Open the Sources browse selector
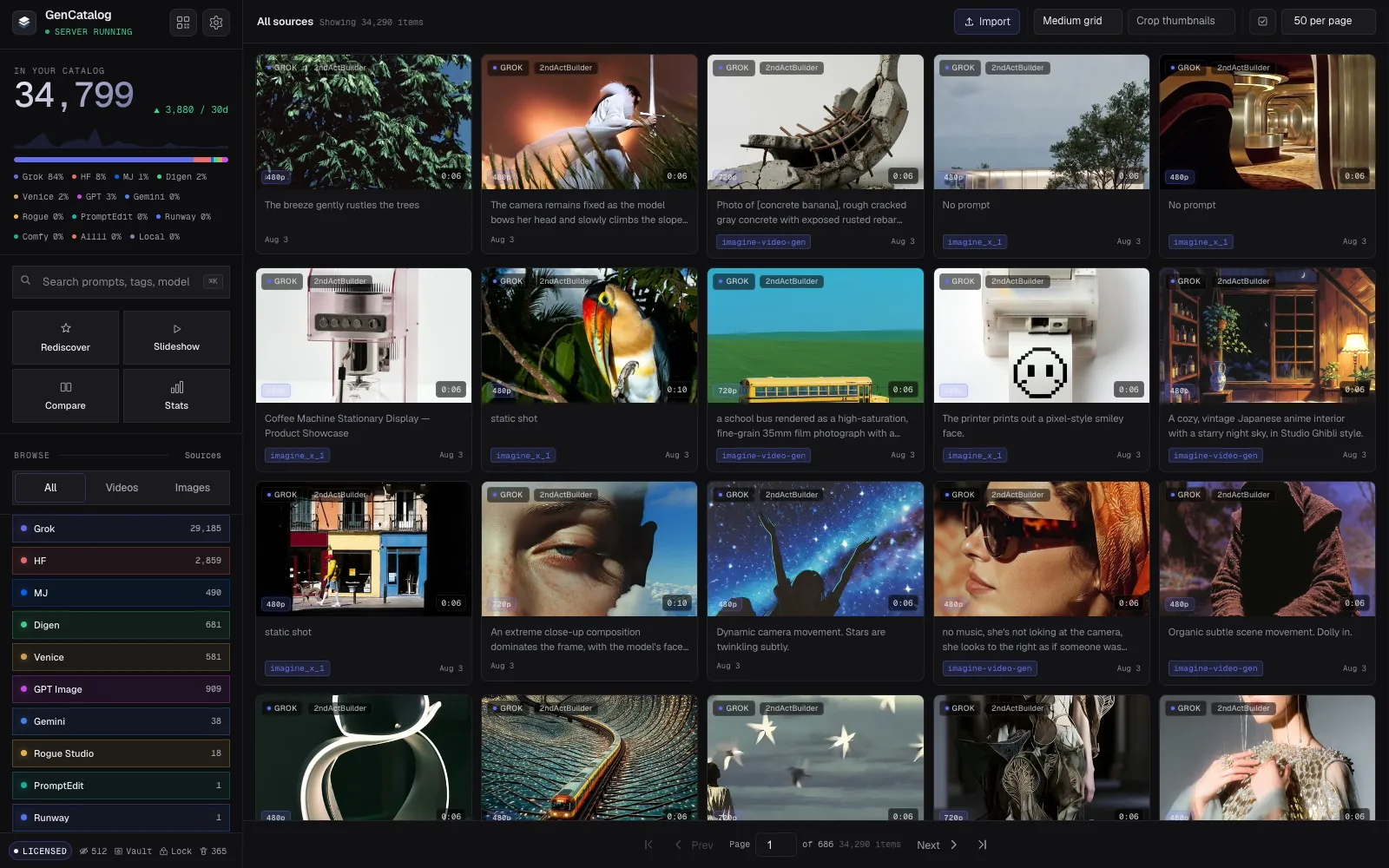This screenshot has width=1389, height=868. [203, 456]
